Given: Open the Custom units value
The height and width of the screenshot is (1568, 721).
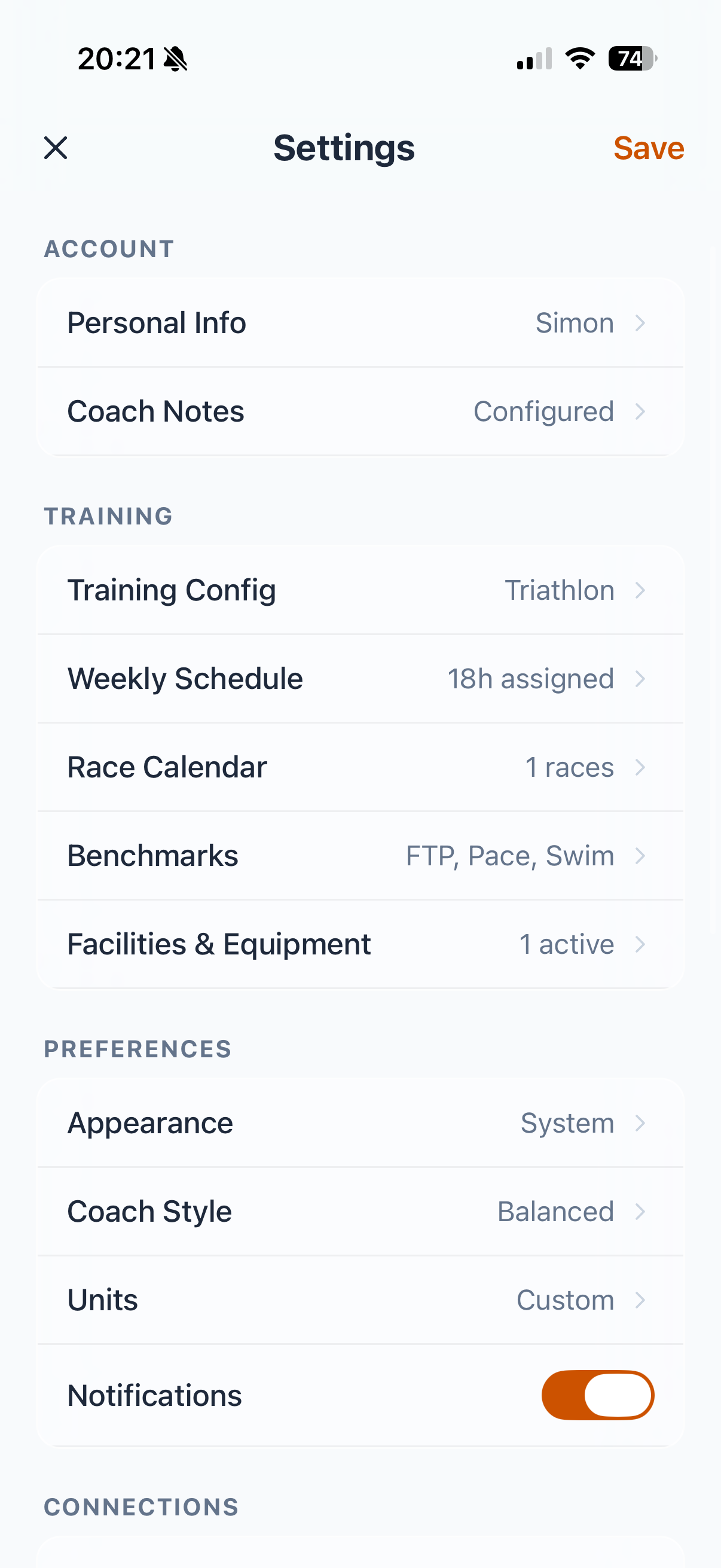Looking at the screenshot, I should point(564,1300).
